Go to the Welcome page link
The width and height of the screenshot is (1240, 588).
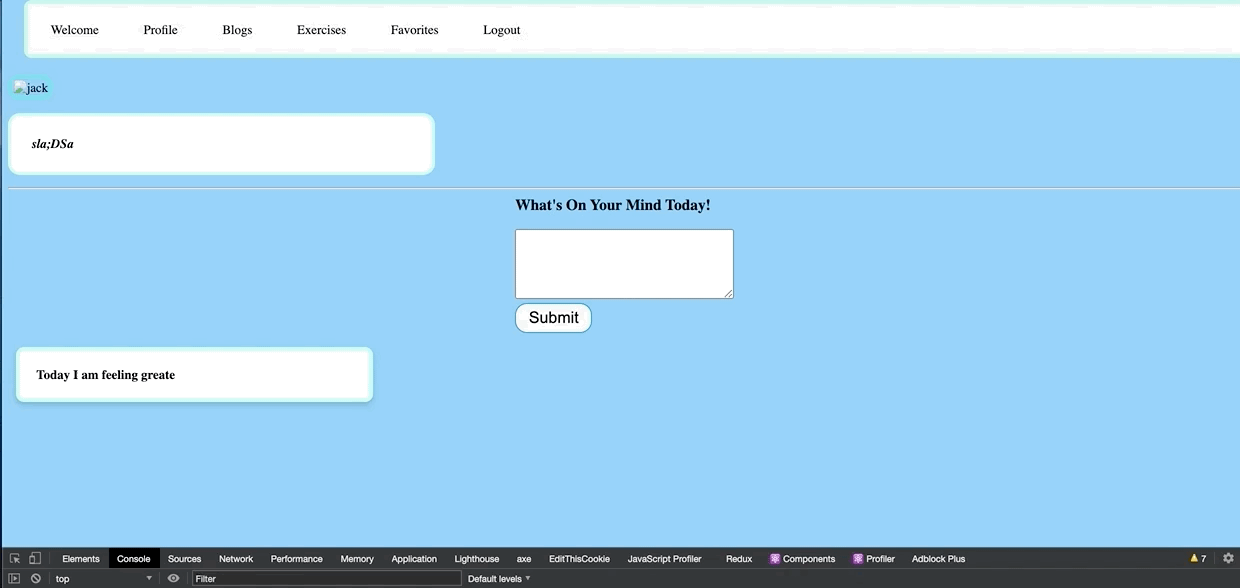click(75, 30)
